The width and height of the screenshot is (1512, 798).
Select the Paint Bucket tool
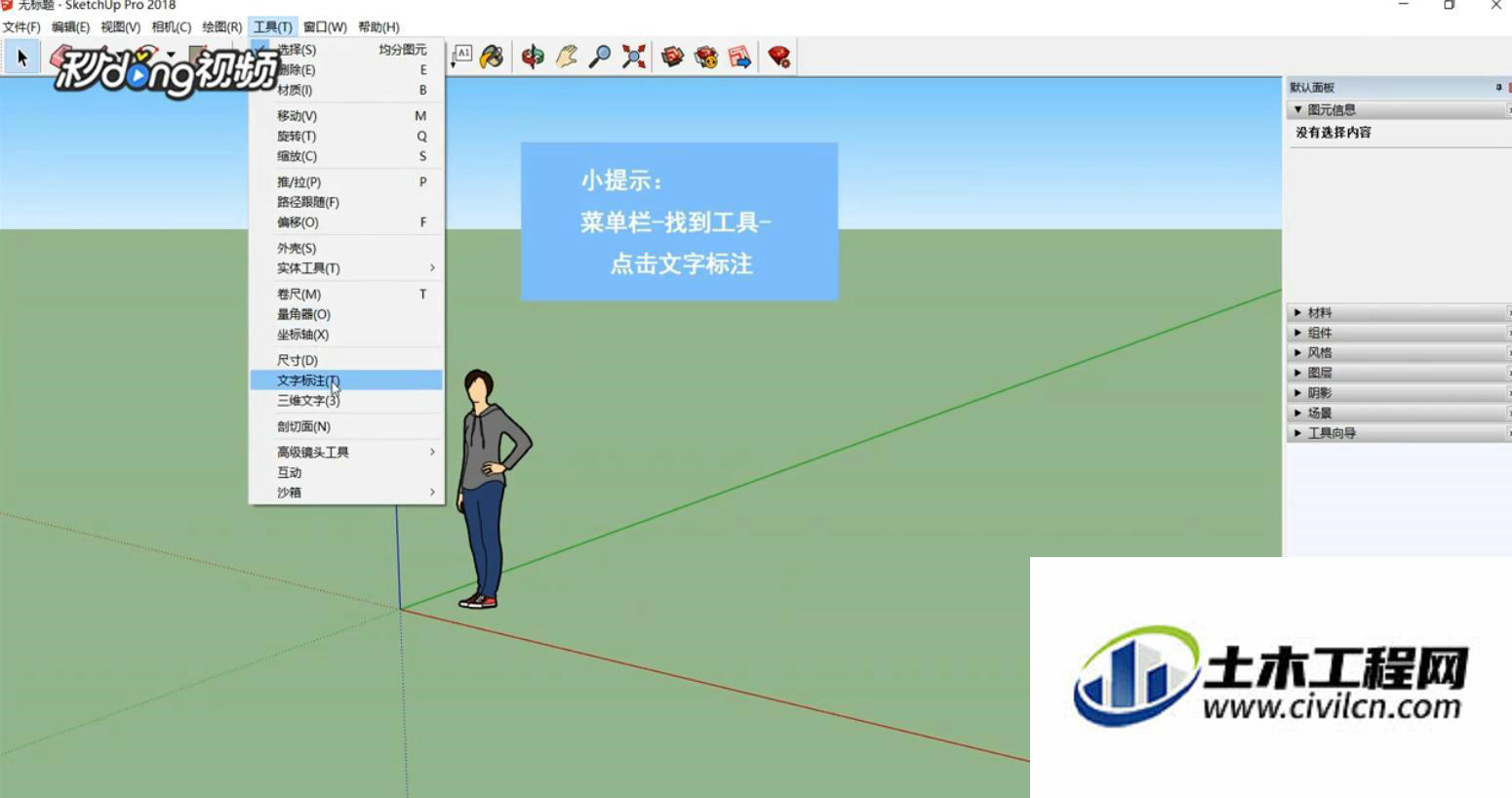click(492, 57)
